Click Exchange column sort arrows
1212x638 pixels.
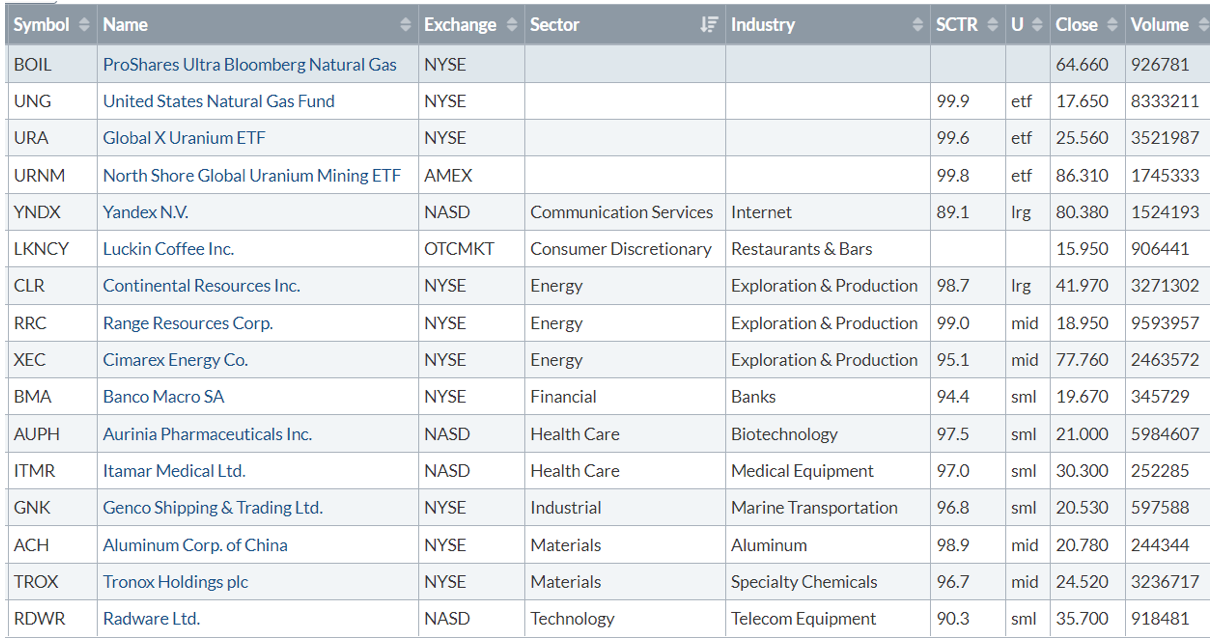(512, 25)
